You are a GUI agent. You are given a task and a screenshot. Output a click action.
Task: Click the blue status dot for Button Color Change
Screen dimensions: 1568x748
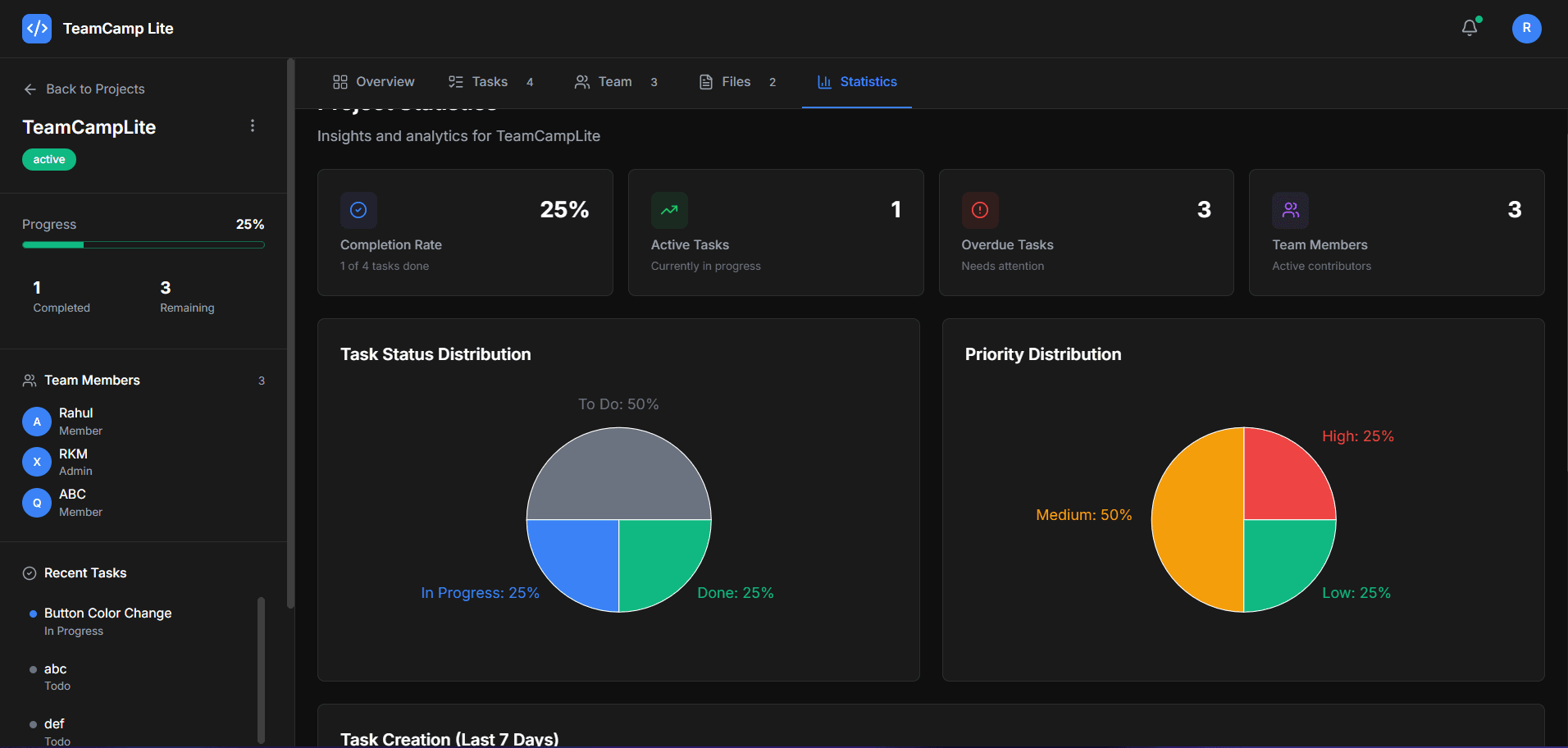point(33,613)
